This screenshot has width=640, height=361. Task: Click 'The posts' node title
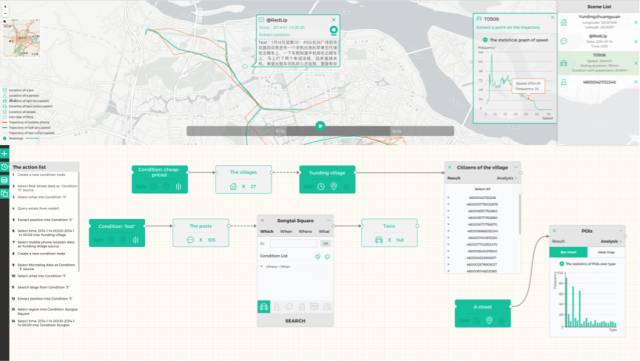click(201, 226)
